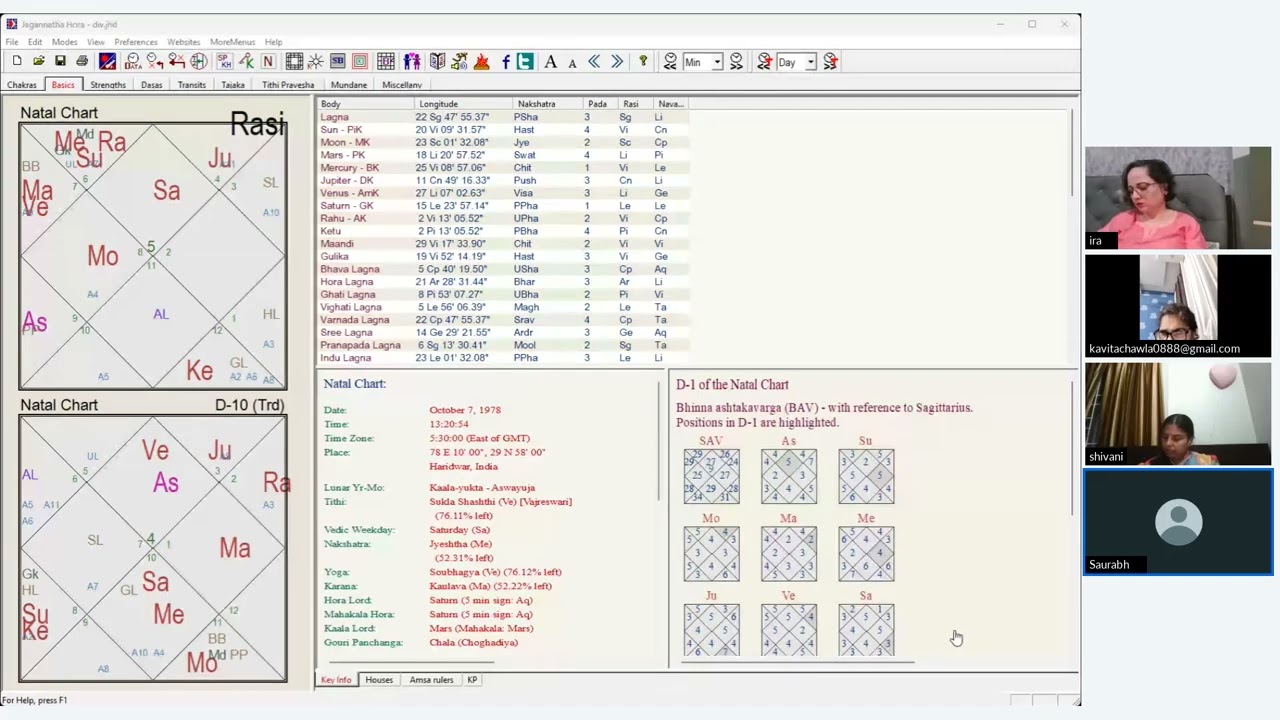Step backward beside Day dropdown

point(764,62)
